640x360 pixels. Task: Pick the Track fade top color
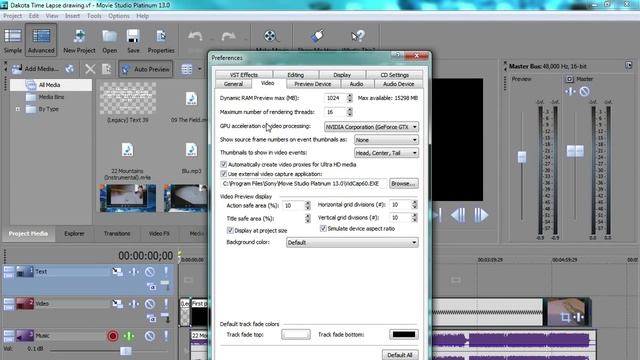click(x=296, y=334)
